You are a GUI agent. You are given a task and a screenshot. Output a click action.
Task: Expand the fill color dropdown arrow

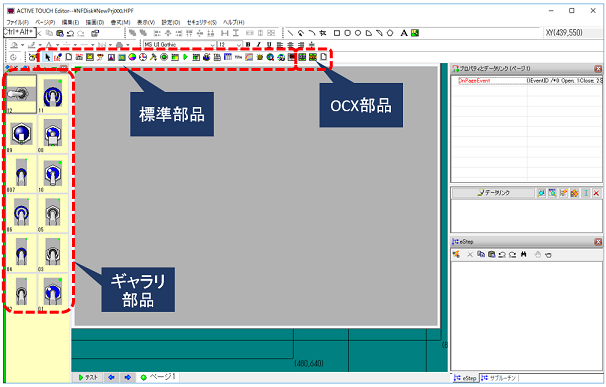click(x=22, y=45)
